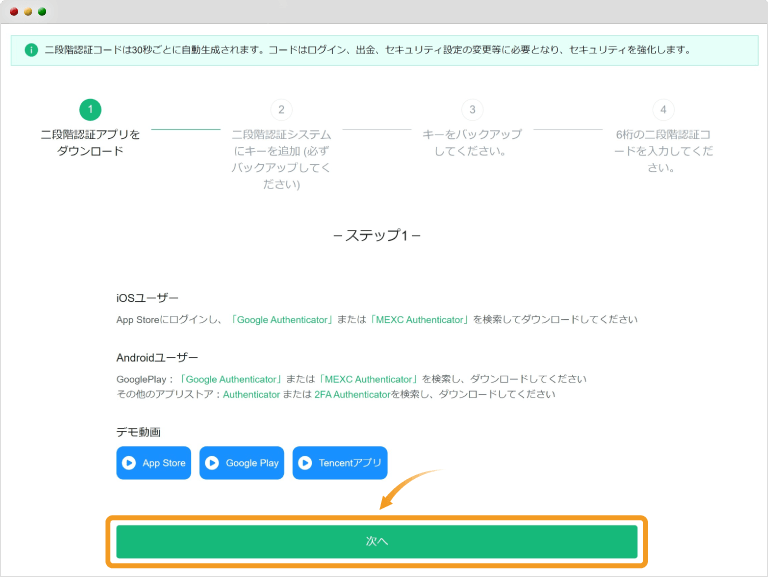This screenshot has width=768, height=577.
Task: Click the デモ動画 heading
Action: click(x=139, y=432)
